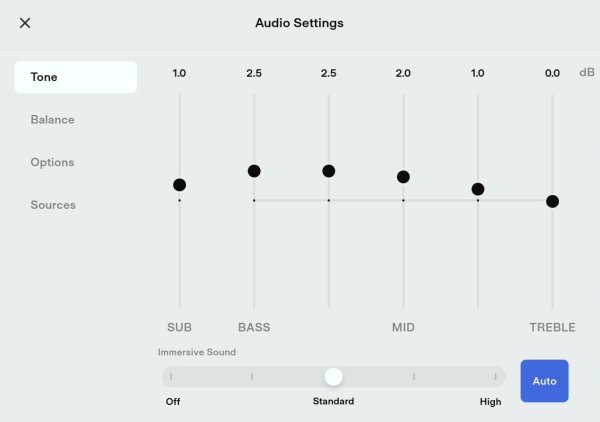Click the Immersive Sound tick between Standard and High
Screen dimensions: 600x422
[x=414, y=377]
